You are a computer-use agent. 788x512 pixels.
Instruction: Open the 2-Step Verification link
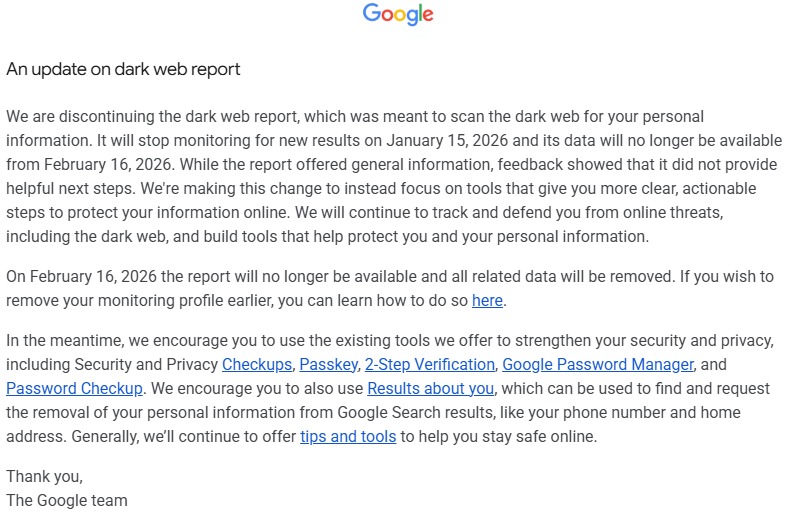tap(429, 365)
